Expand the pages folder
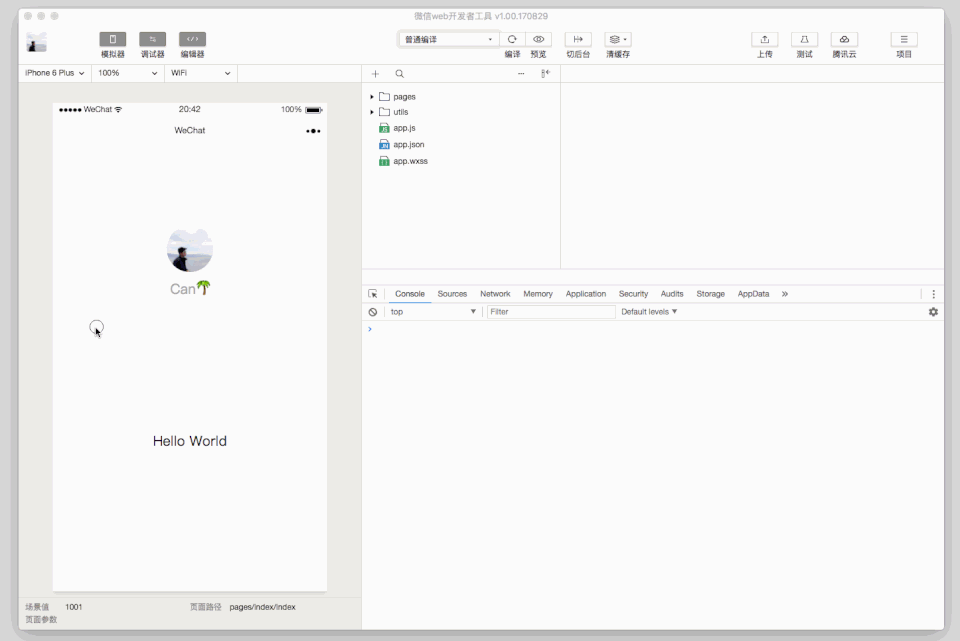960x641 pixels. (372, 97)
